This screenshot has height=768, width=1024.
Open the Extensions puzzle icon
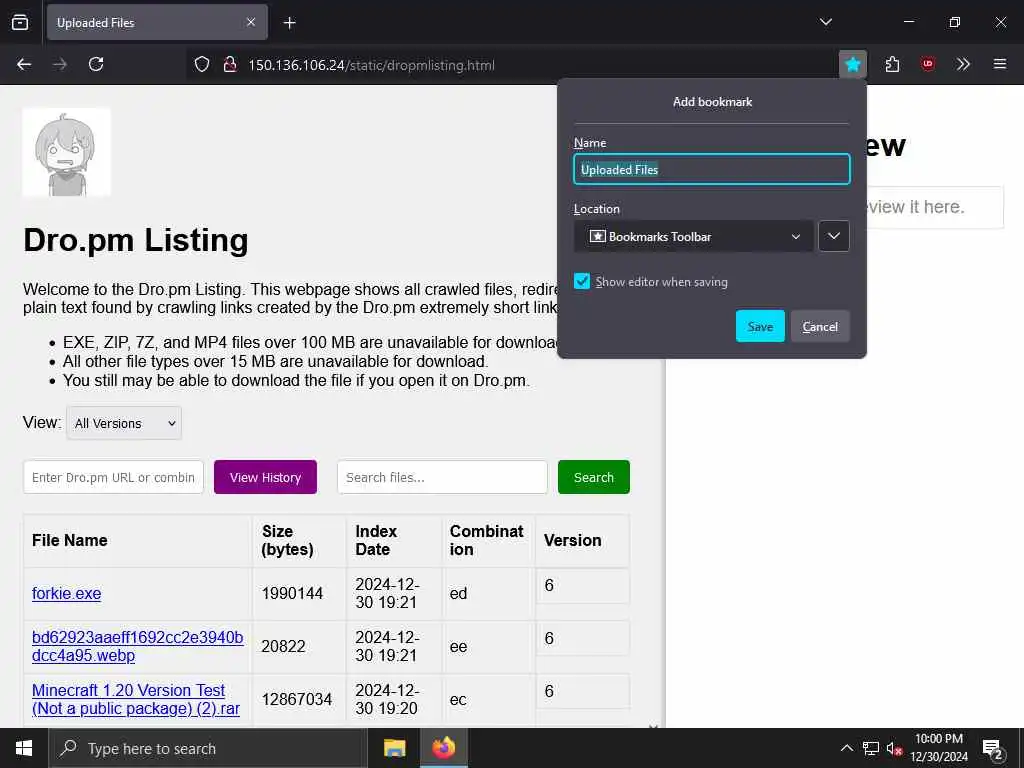click(x=892, y=64)
